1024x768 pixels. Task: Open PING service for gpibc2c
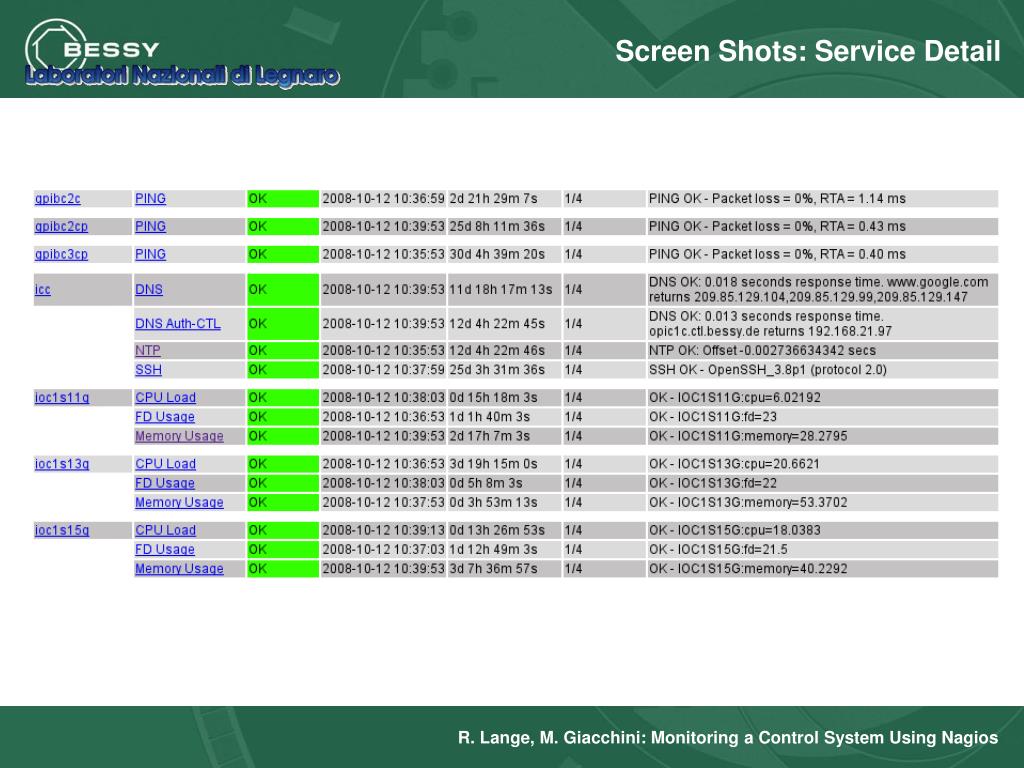(x=150, y=199)
